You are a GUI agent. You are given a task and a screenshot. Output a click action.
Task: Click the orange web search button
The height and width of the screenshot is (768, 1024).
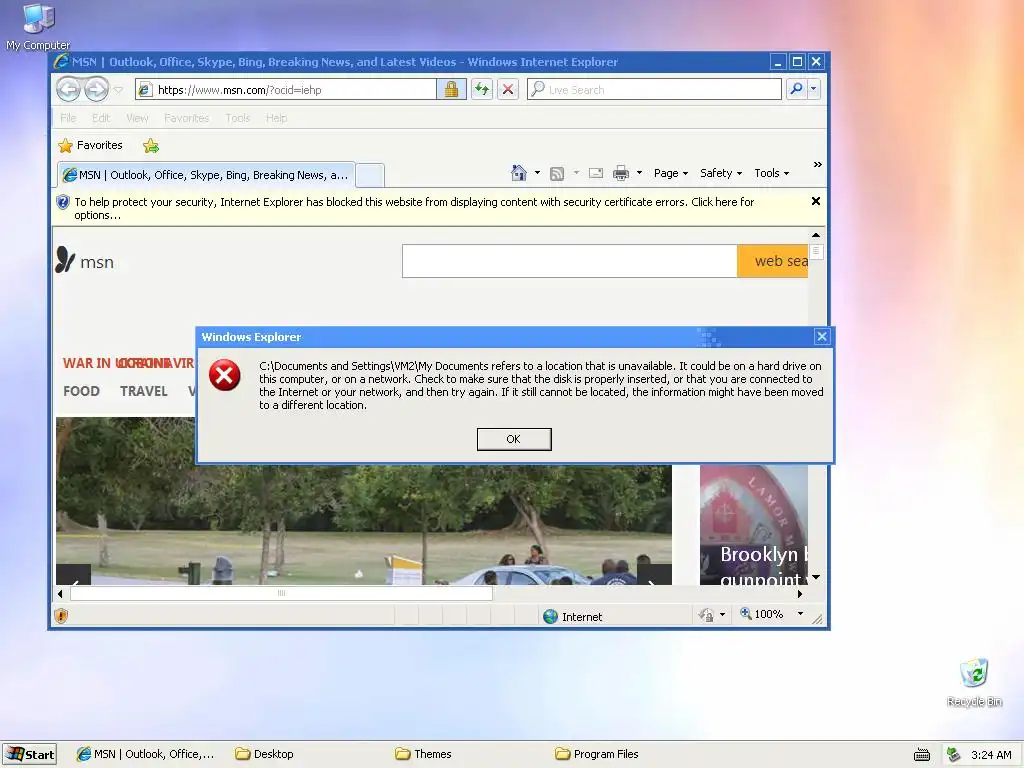click(x=773, y=261)
